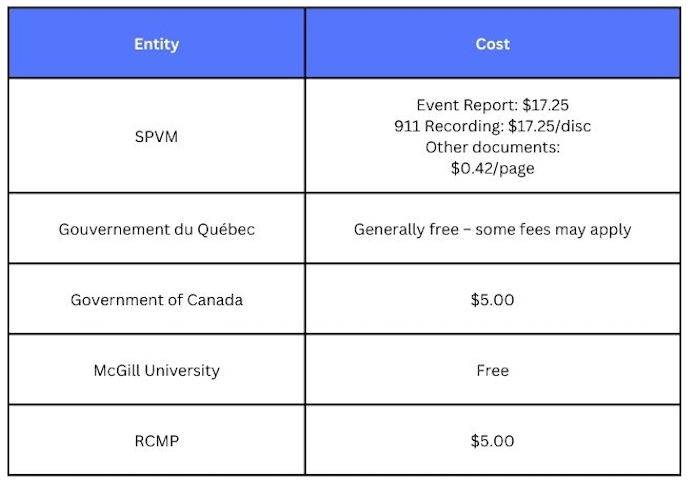
Task: Click the Other documents line
Action: [x=493, y=147]
